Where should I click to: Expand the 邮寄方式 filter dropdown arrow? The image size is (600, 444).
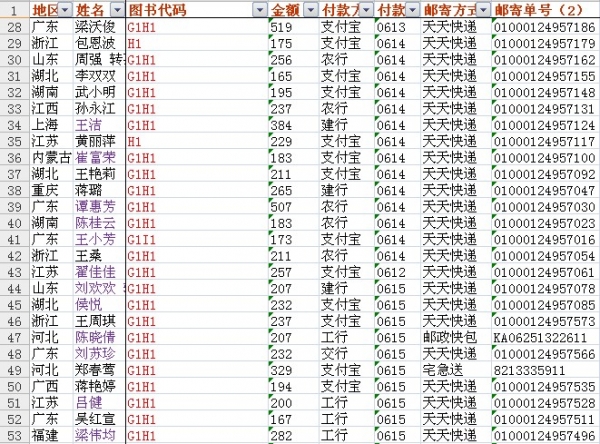point(481,10)
